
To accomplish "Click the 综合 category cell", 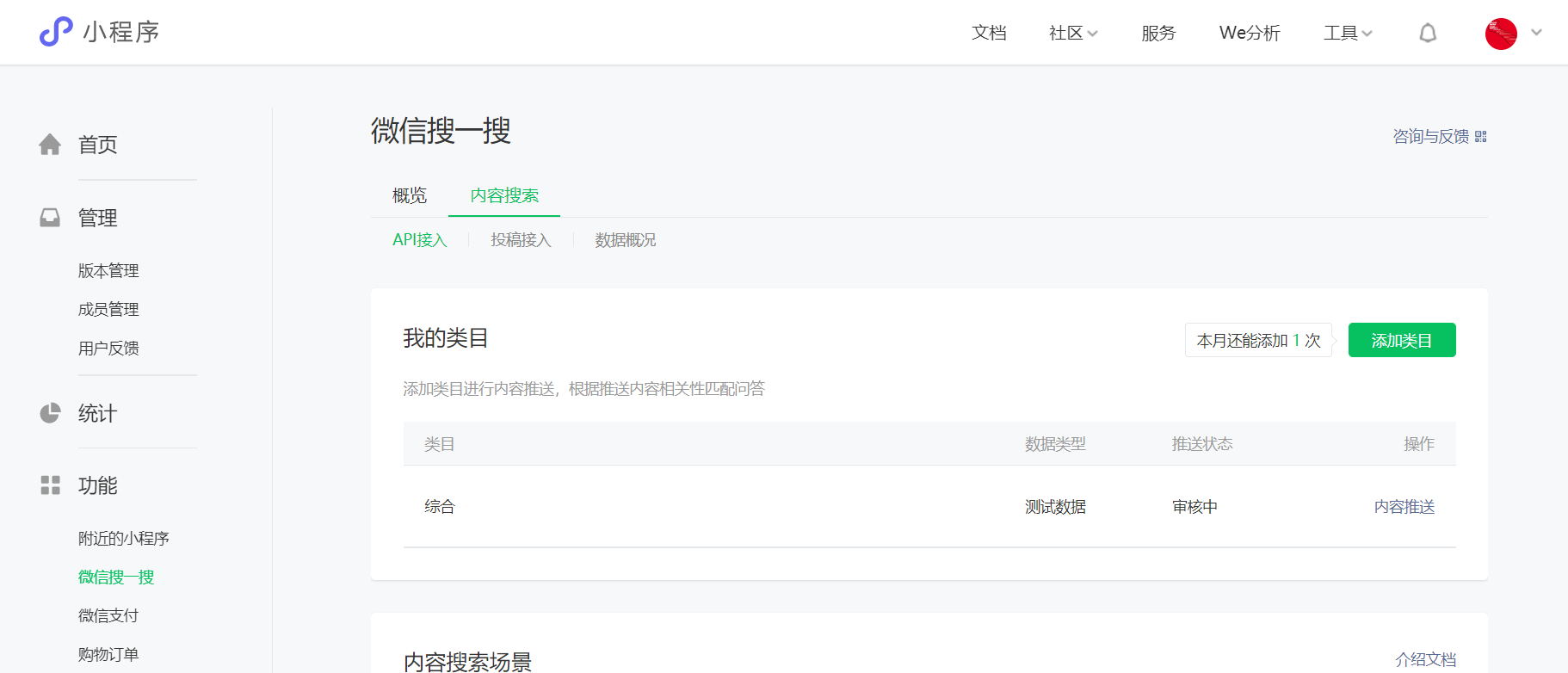I will click(440, 507).
